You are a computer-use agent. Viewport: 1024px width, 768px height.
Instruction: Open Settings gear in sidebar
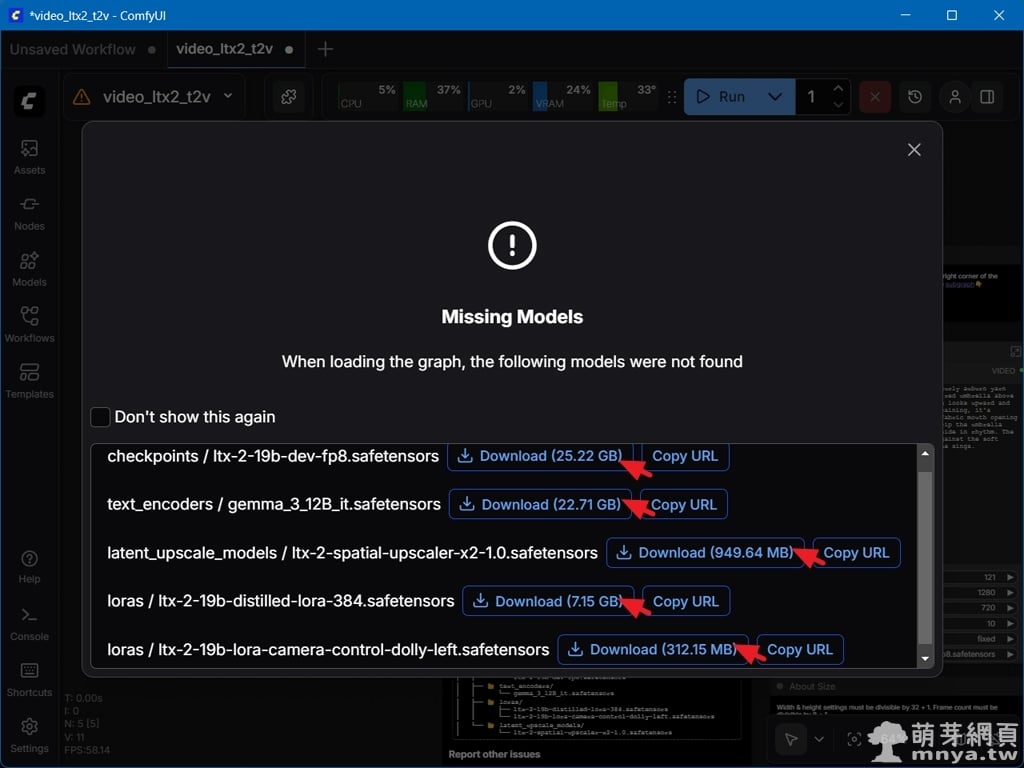[29, 734]
